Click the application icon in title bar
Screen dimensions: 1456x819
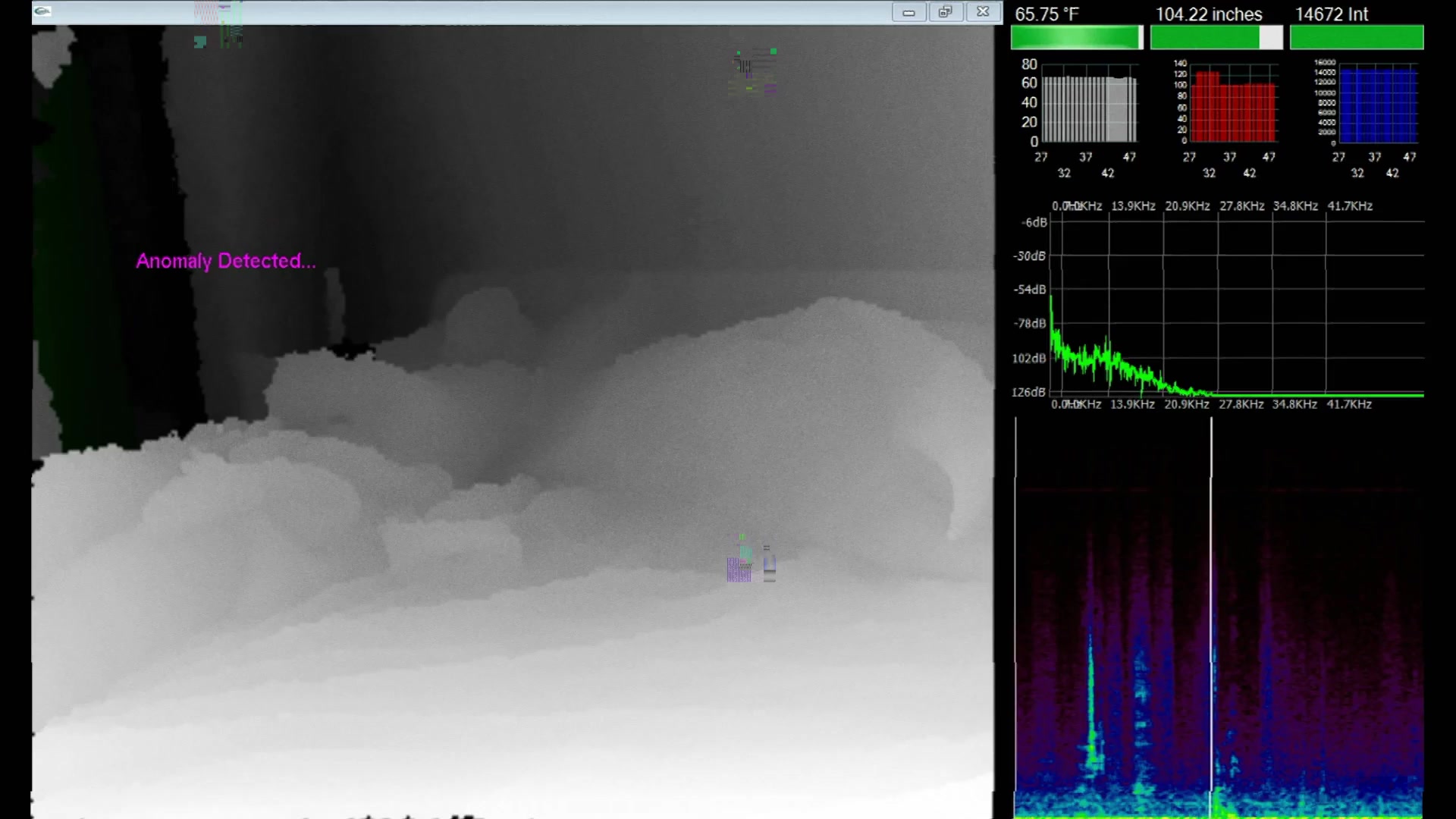tap(42, 11)
